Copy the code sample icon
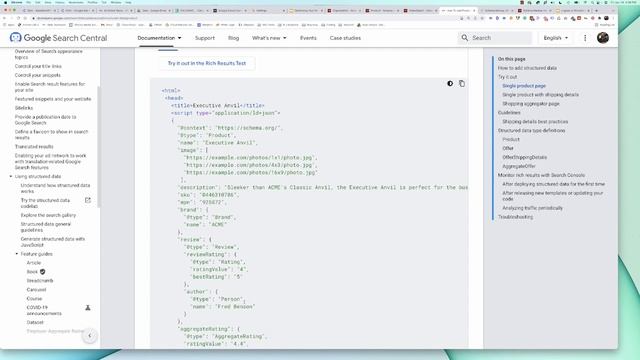 [x=462, y=84]
